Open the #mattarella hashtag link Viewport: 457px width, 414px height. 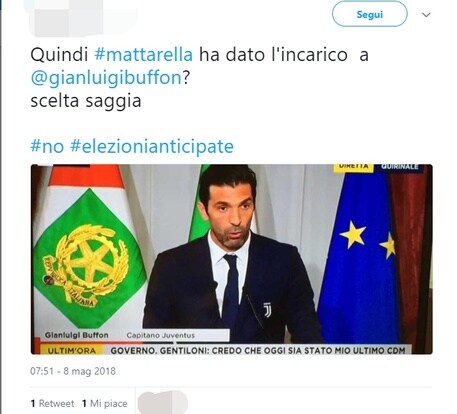point(144,54)
